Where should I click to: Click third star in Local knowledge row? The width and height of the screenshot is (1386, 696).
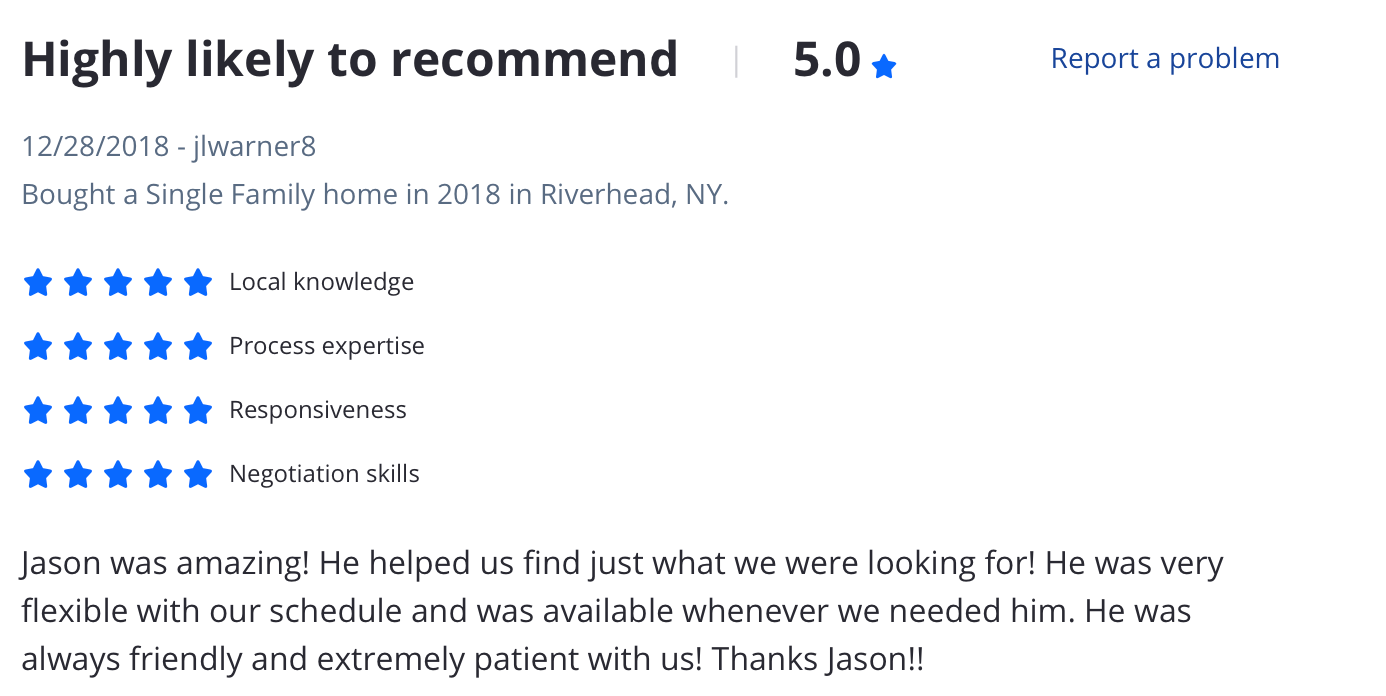[118, 283]
